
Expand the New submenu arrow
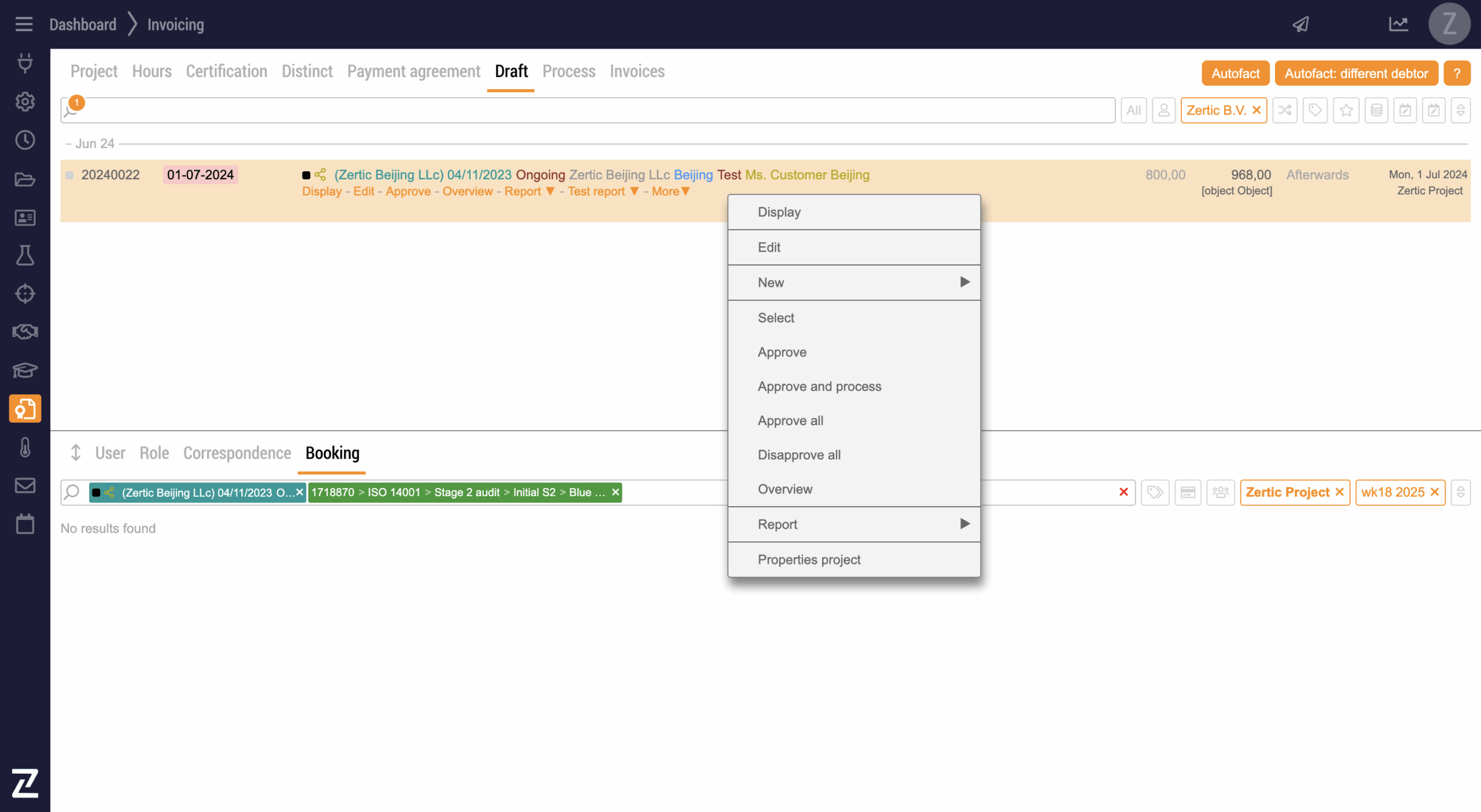tap(964, 282)
